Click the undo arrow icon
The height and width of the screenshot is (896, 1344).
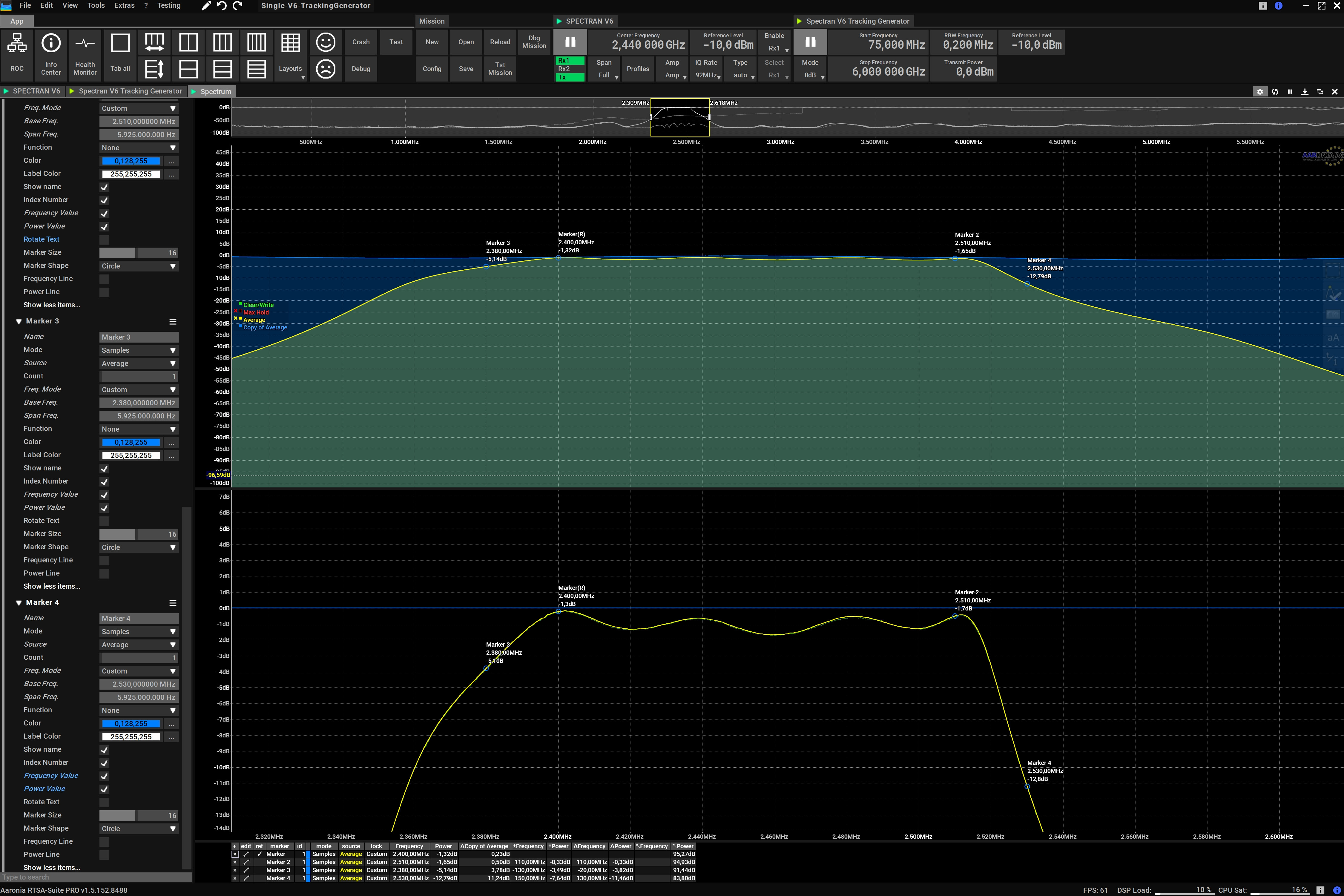[x=222, y=6]
